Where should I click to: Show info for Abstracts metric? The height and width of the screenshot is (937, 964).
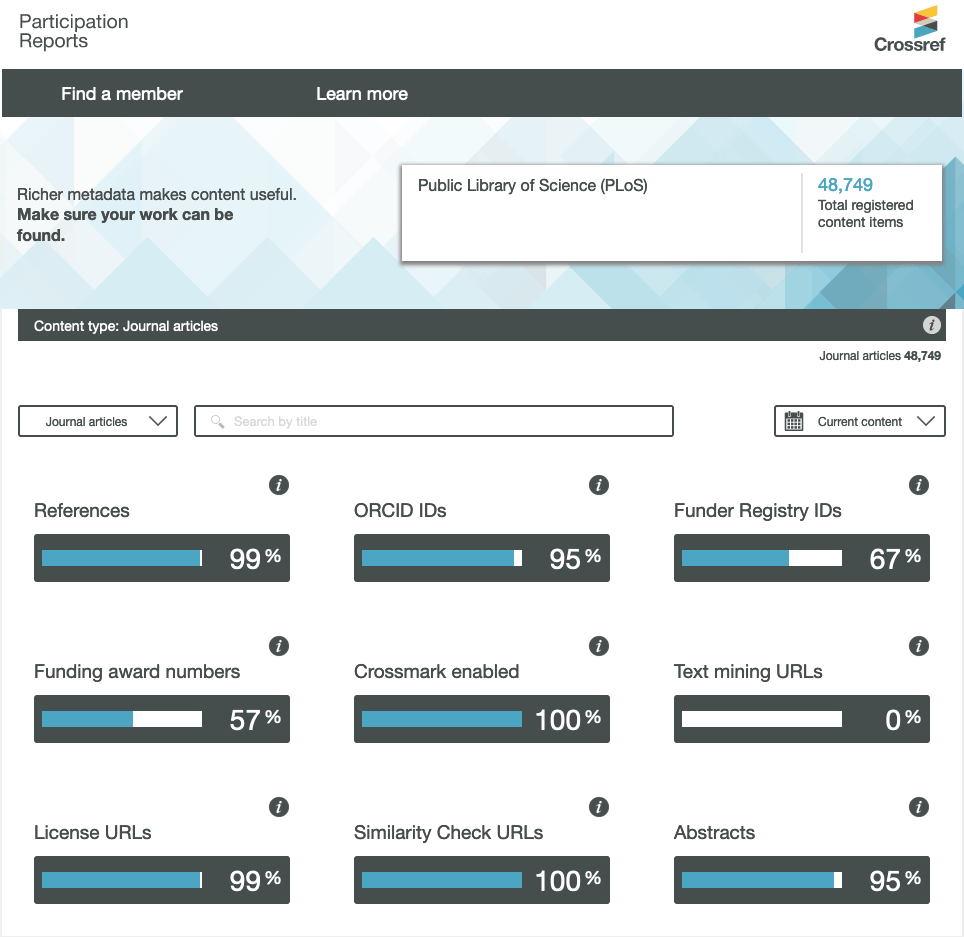pos(919,807)
